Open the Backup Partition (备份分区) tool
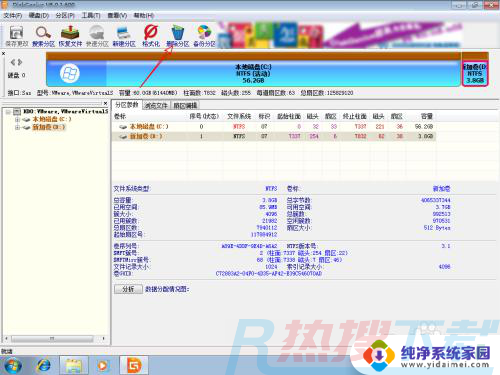The width and height of the screenshot is (500, 375). 204,36
